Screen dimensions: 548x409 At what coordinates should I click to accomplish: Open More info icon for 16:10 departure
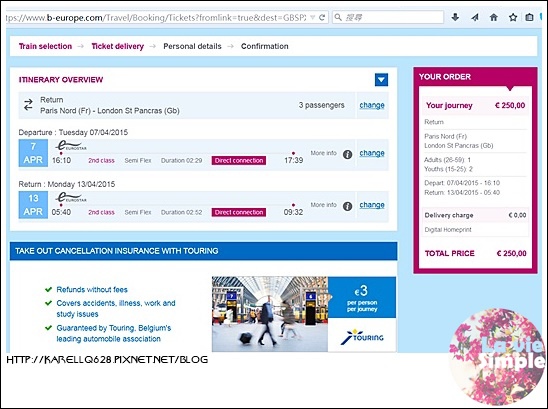click(347, 154)
